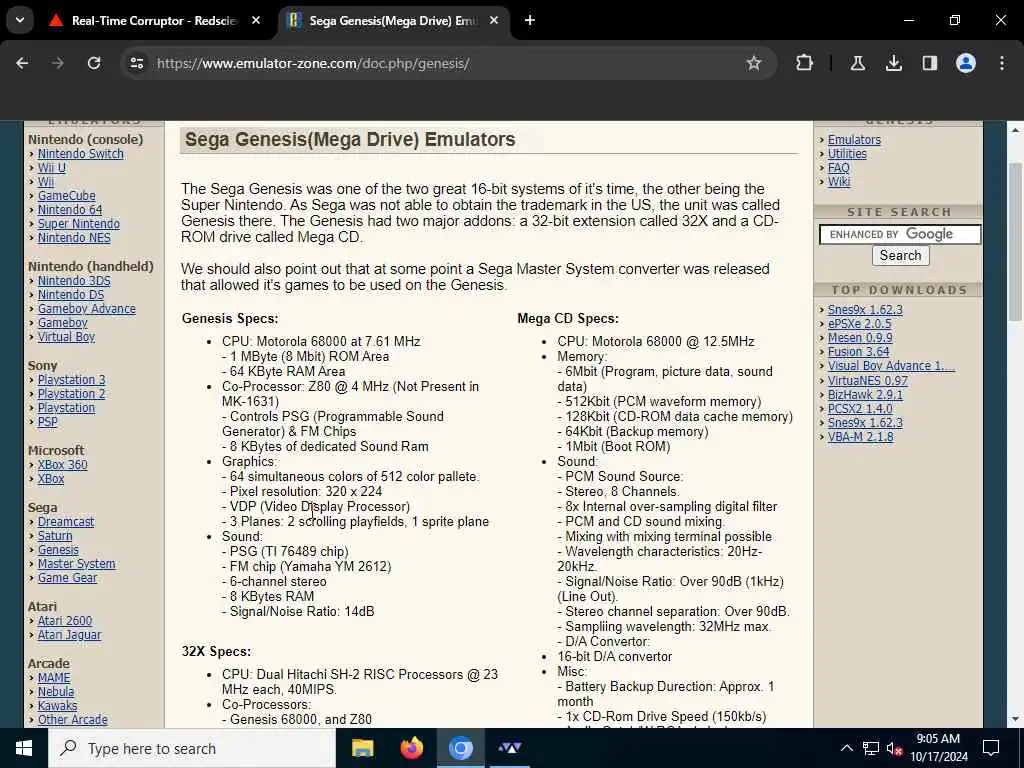Open the browser extensions puzzle icon
Viewport: 1024px width, 768px height.
coord(804,63)
